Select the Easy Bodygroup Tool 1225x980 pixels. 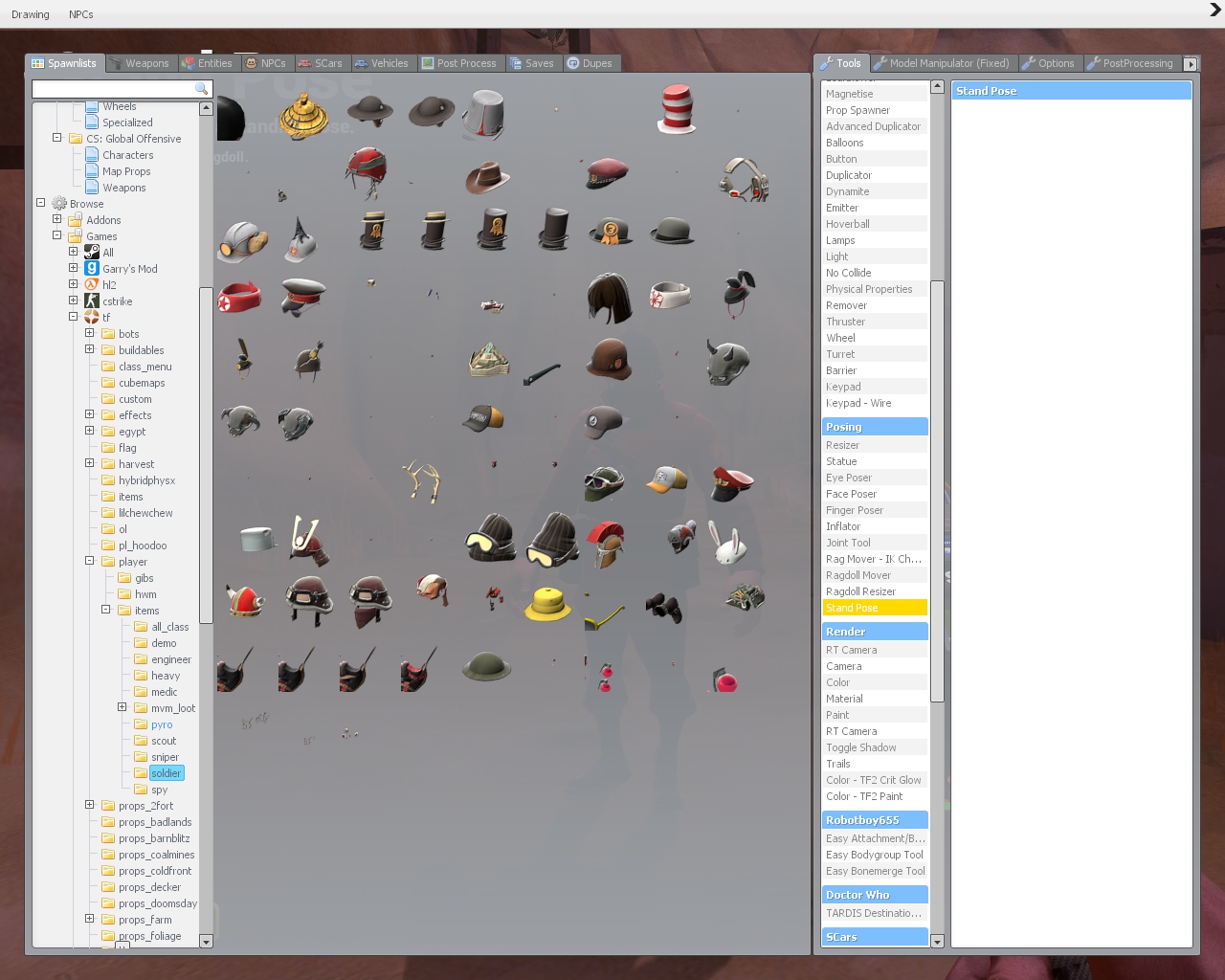click(x=875, y=855)
